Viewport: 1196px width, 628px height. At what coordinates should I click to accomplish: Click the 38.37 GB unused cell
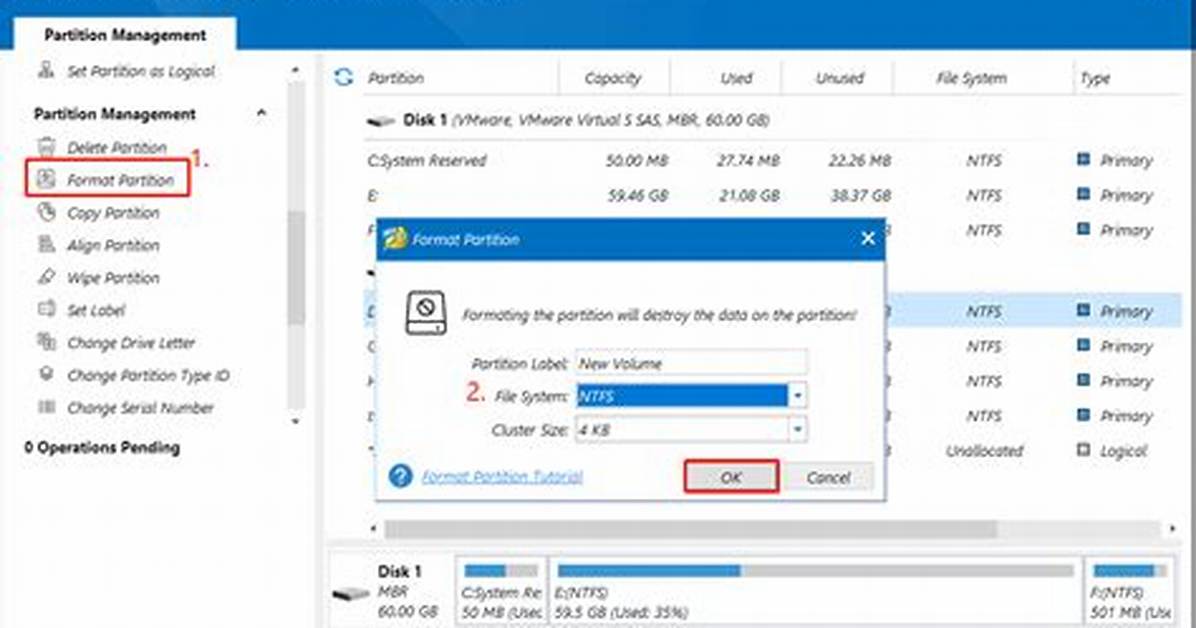pos(860,195)
